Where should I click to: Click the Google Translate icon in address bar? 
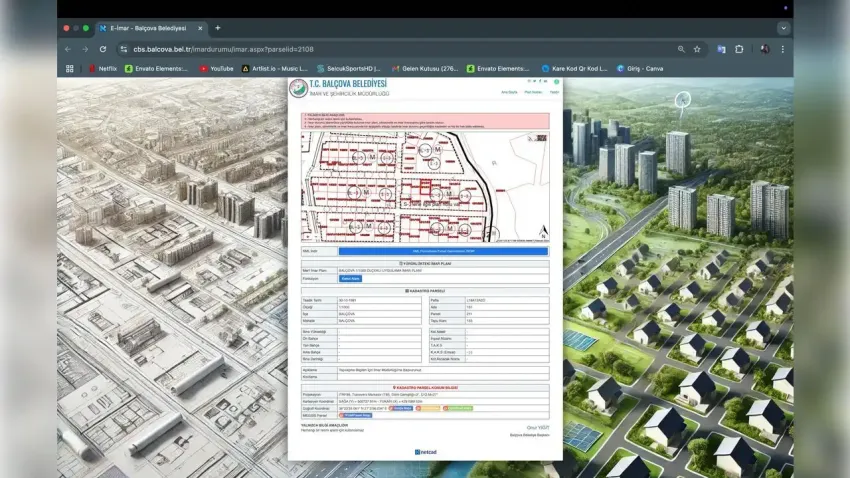pyautogui.click(x=721, y=48)
